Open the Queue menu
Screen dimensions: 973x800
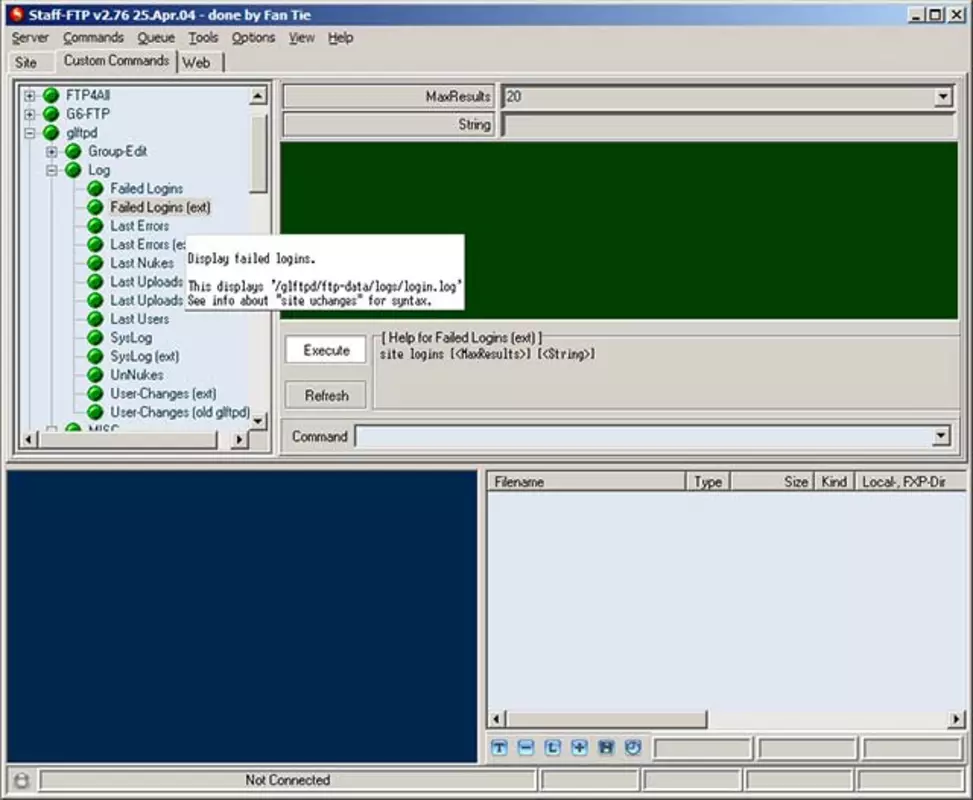coord(156,38)
